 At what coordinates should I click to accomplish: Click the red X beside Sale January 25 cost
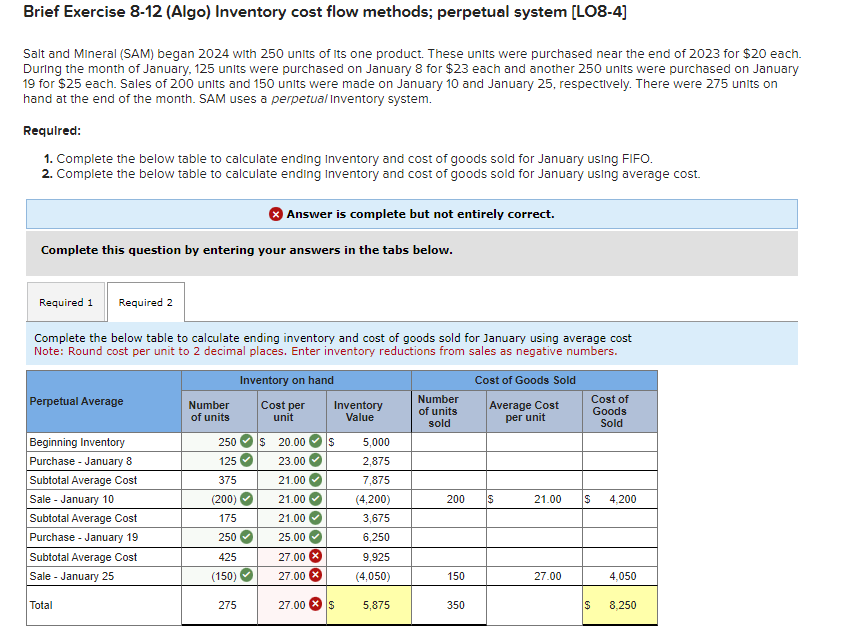[315, 576]
